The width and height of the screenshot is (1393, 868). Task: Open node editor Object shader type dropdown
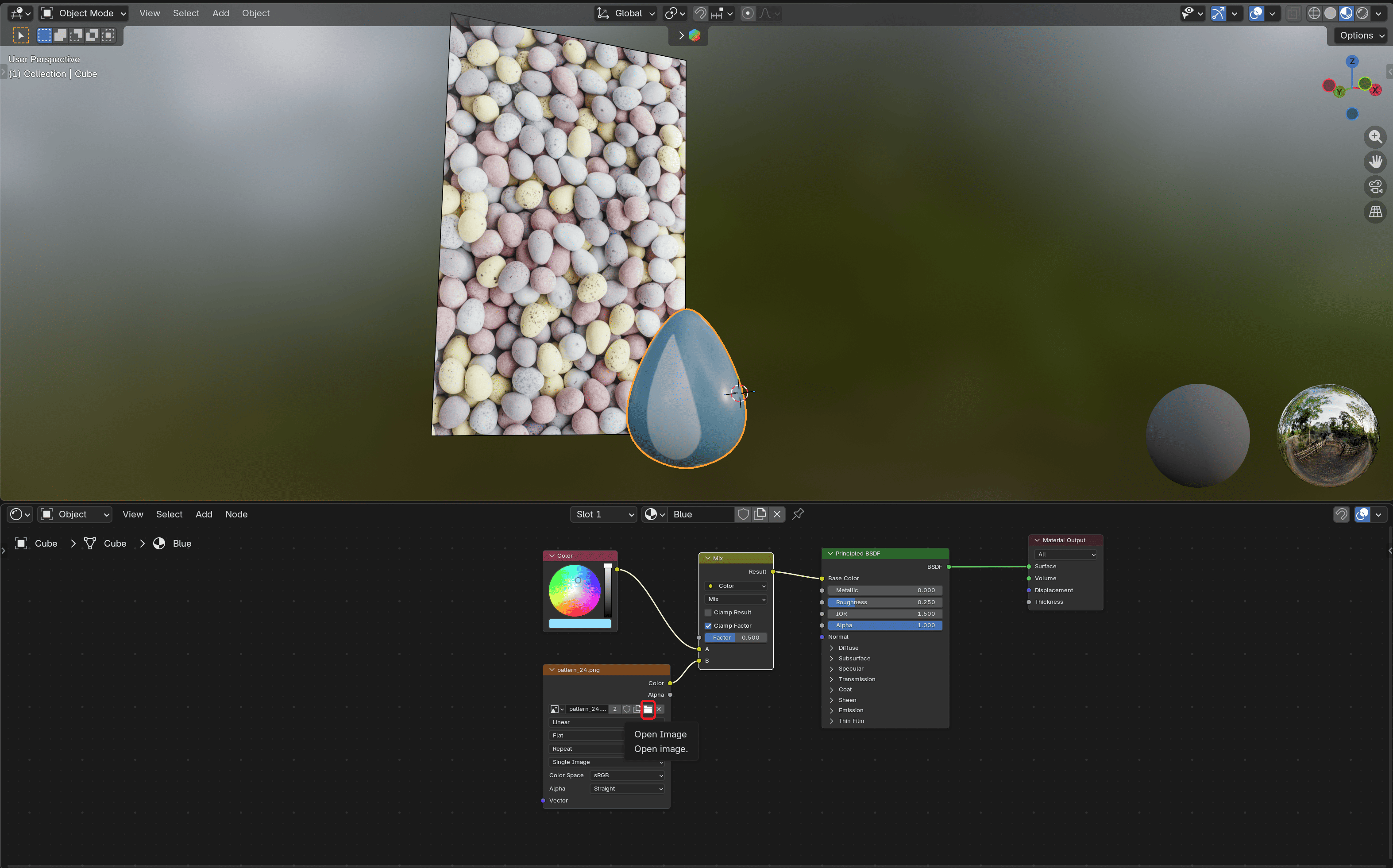click(75, 514)
